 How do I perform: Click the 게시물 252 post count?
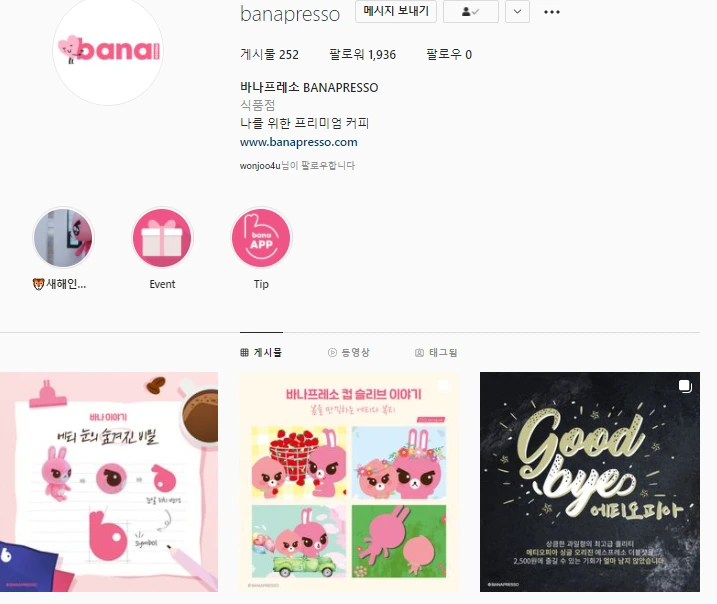pyautogui.click(x=269, y=54)
